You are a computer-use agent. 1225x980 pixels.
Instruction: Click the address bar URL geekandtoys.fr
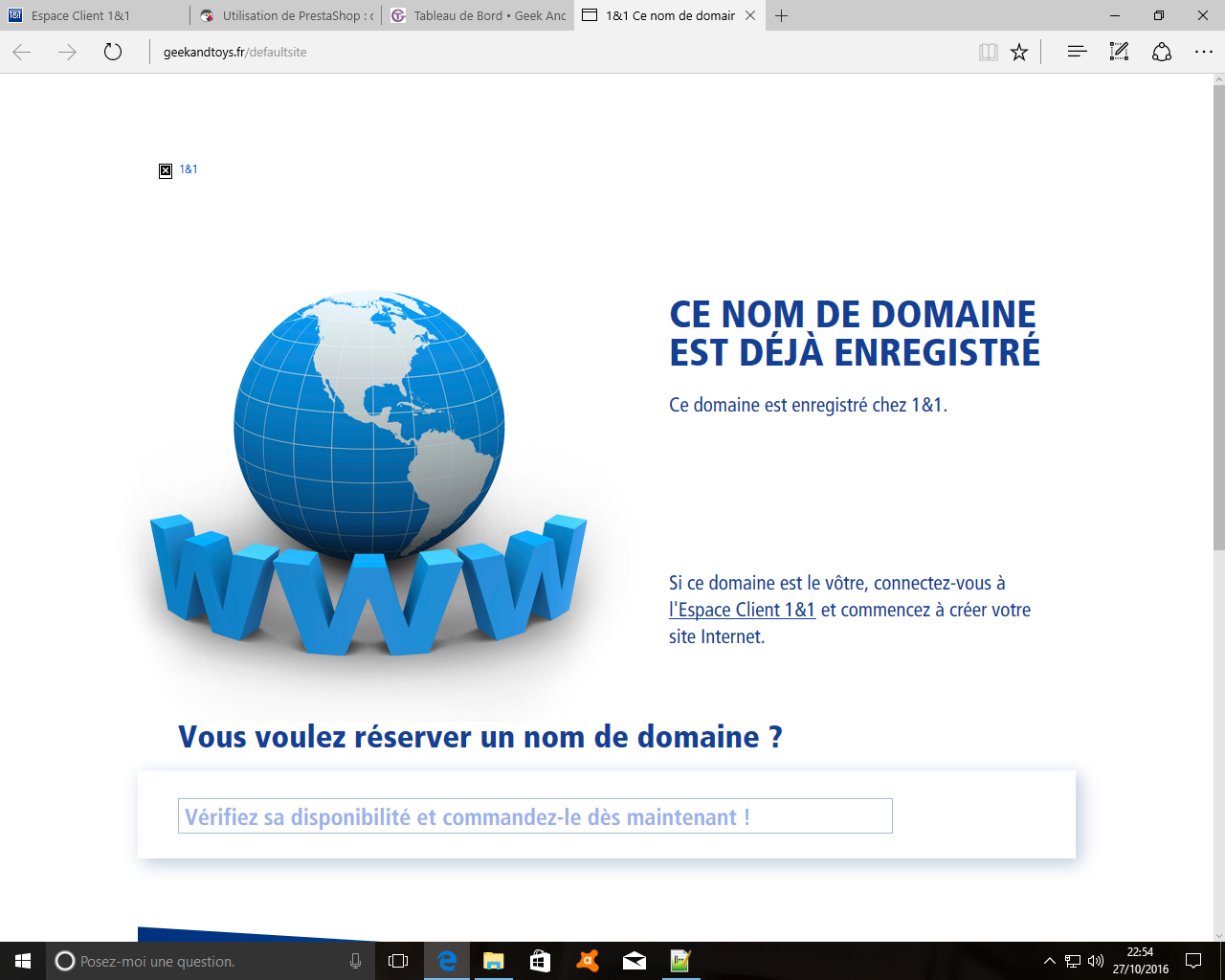point(235,53)
